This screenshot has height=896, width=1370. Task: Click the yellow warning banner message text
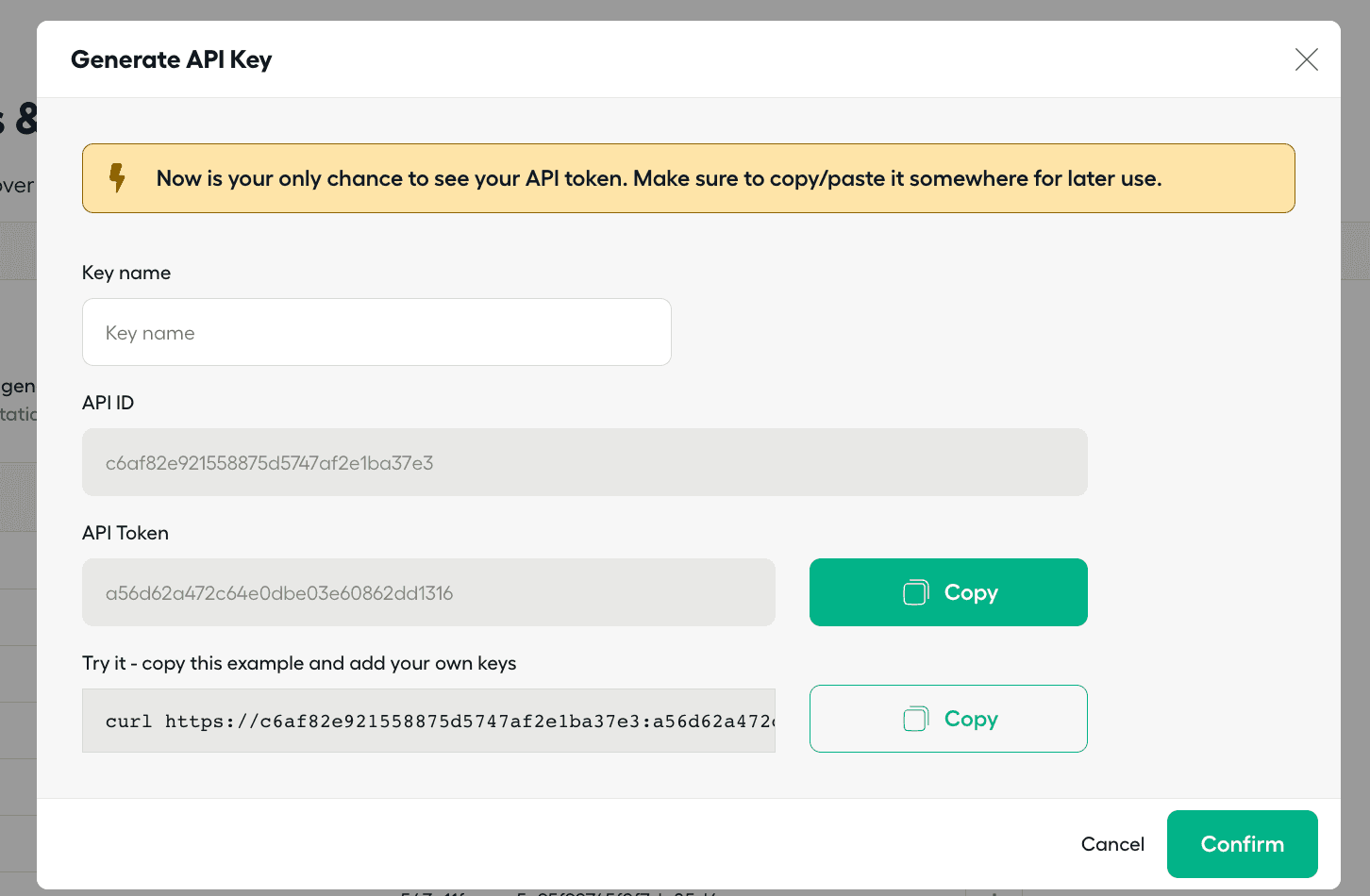point(659,178)
